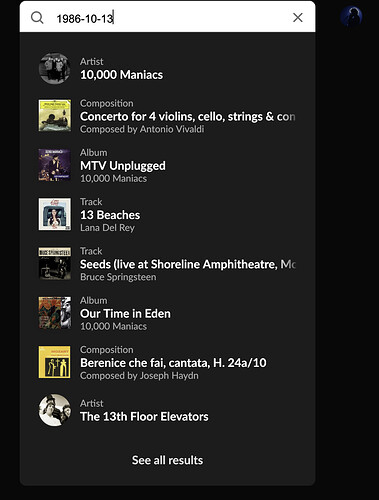Click the magnifying glass search icon
379x500 pixels.
point(37,17)
